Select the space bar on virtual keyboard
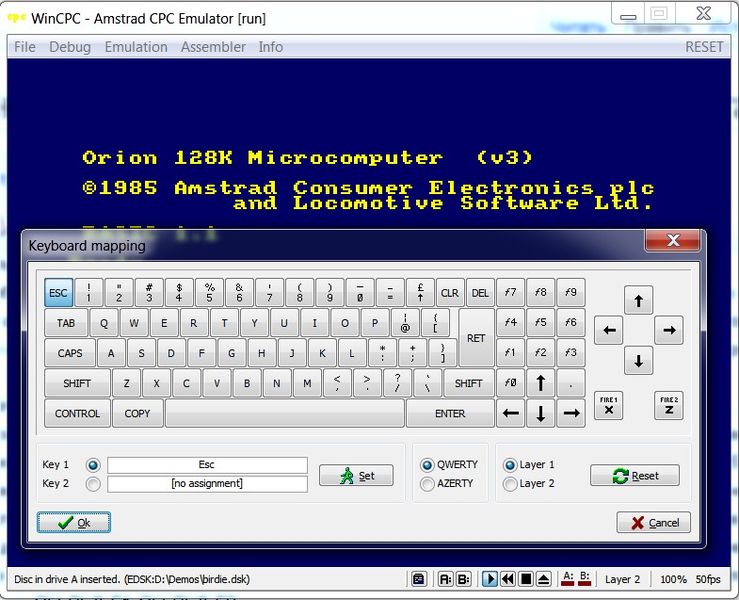 tap(285, 413)
